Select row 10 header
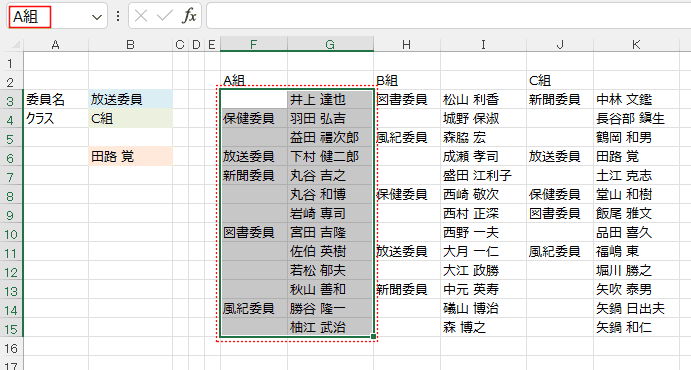 pos(11,233)
